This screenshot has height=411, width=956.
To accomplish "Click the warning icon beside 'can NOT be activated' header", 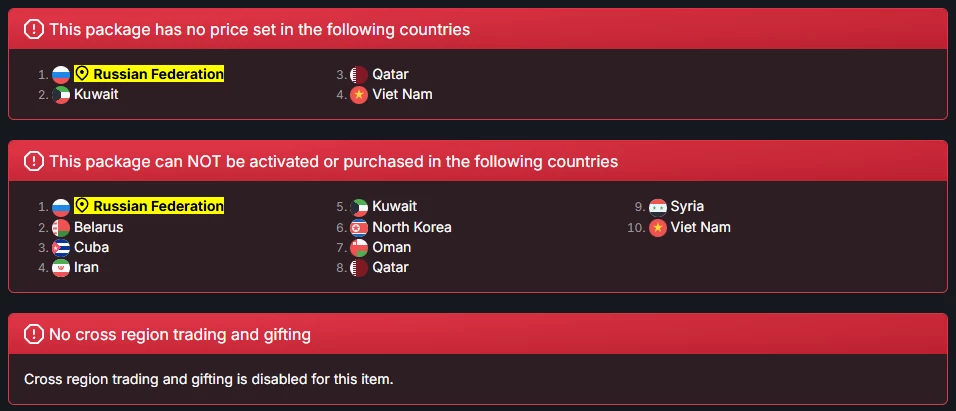I will coord(33,161).
